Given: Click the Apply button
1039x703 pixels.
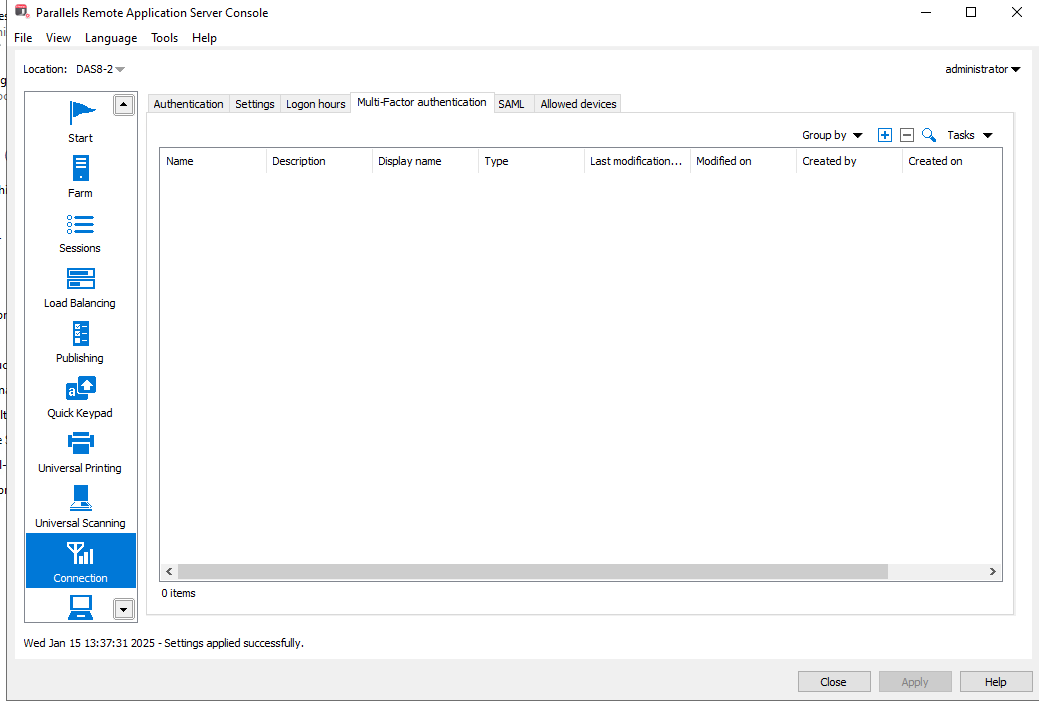Looking at the screenshot, I should 915,682.
